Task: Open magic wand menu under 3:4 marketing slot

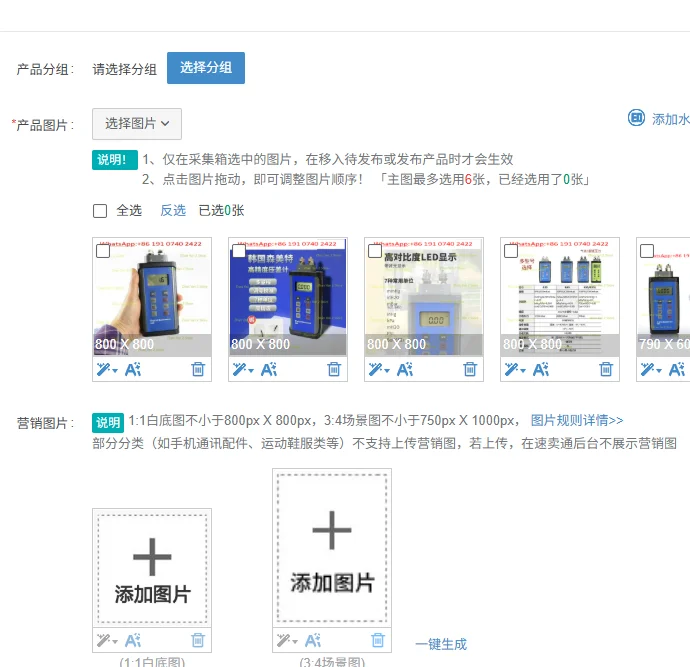Action: pyautogui.click(x=287, y=640)
